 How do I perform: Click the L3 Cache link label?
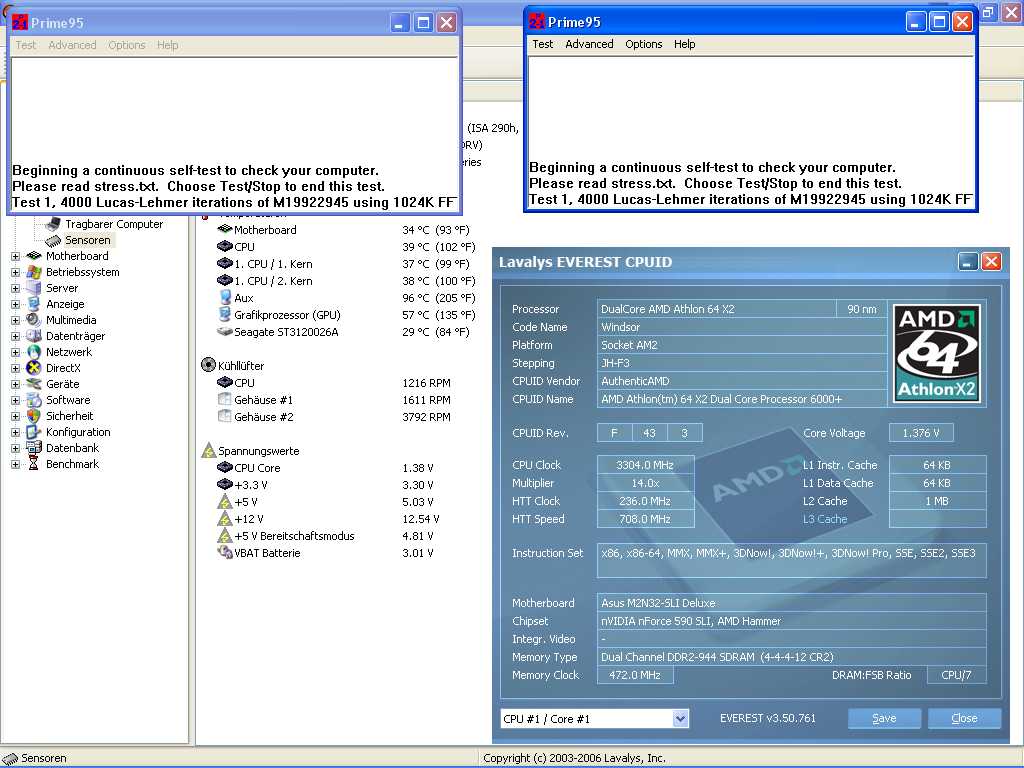[825, 519]
